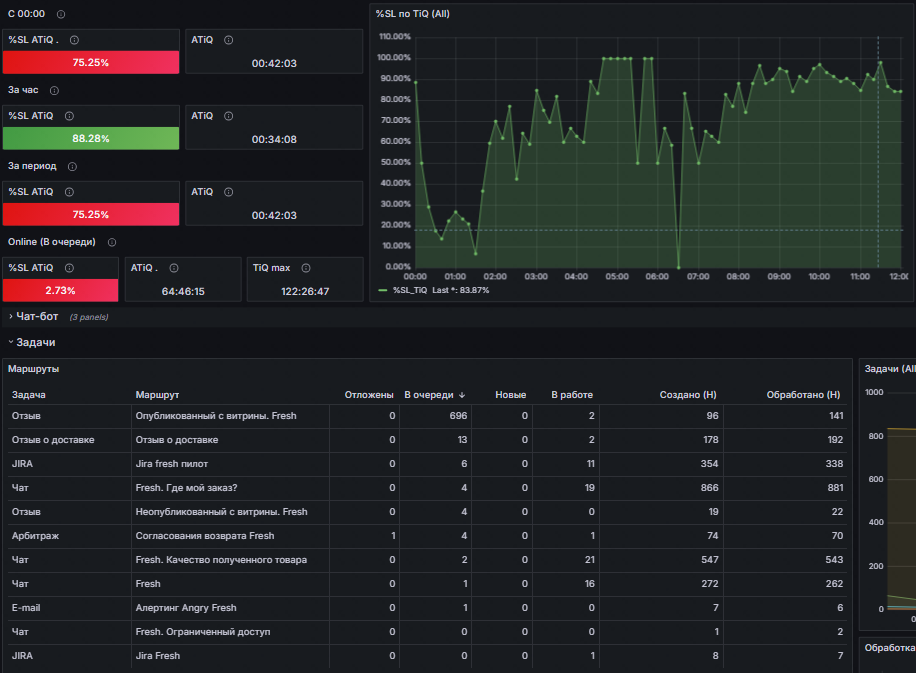Image resolution: width=916 pixels, height=673 pixels.
Task: Sort table by Обработано (Н) column
Action: tap(803, 395)
